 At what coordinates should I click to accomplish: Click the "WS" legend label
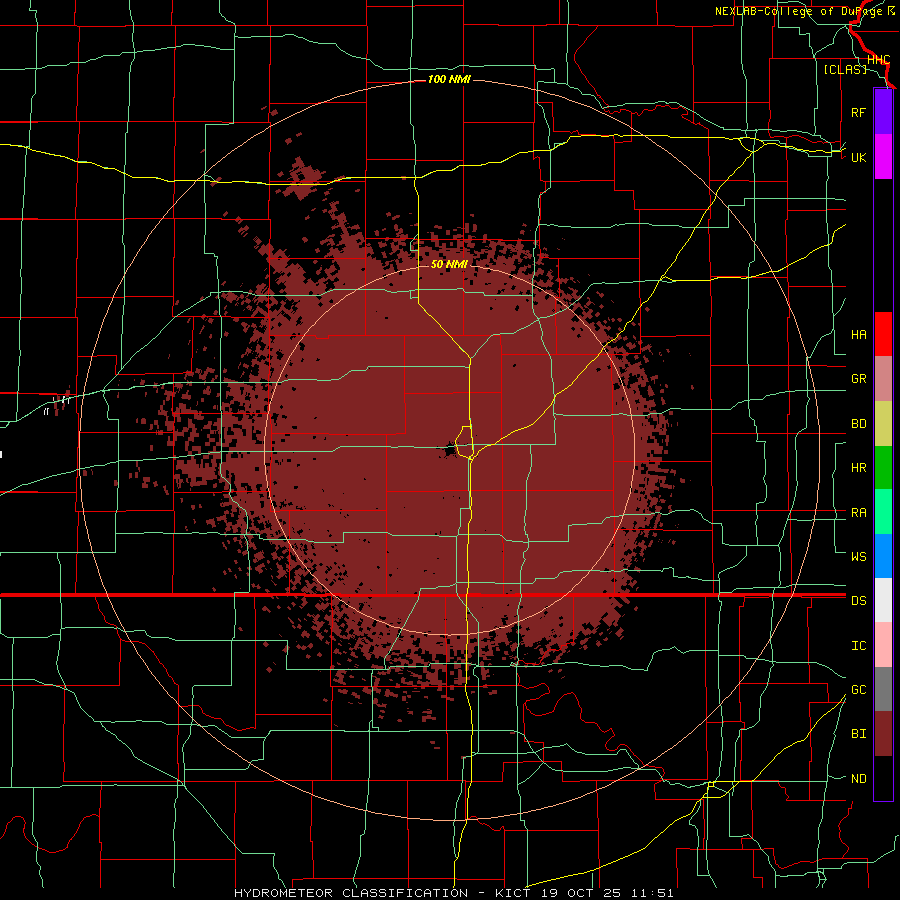(858, 556)
